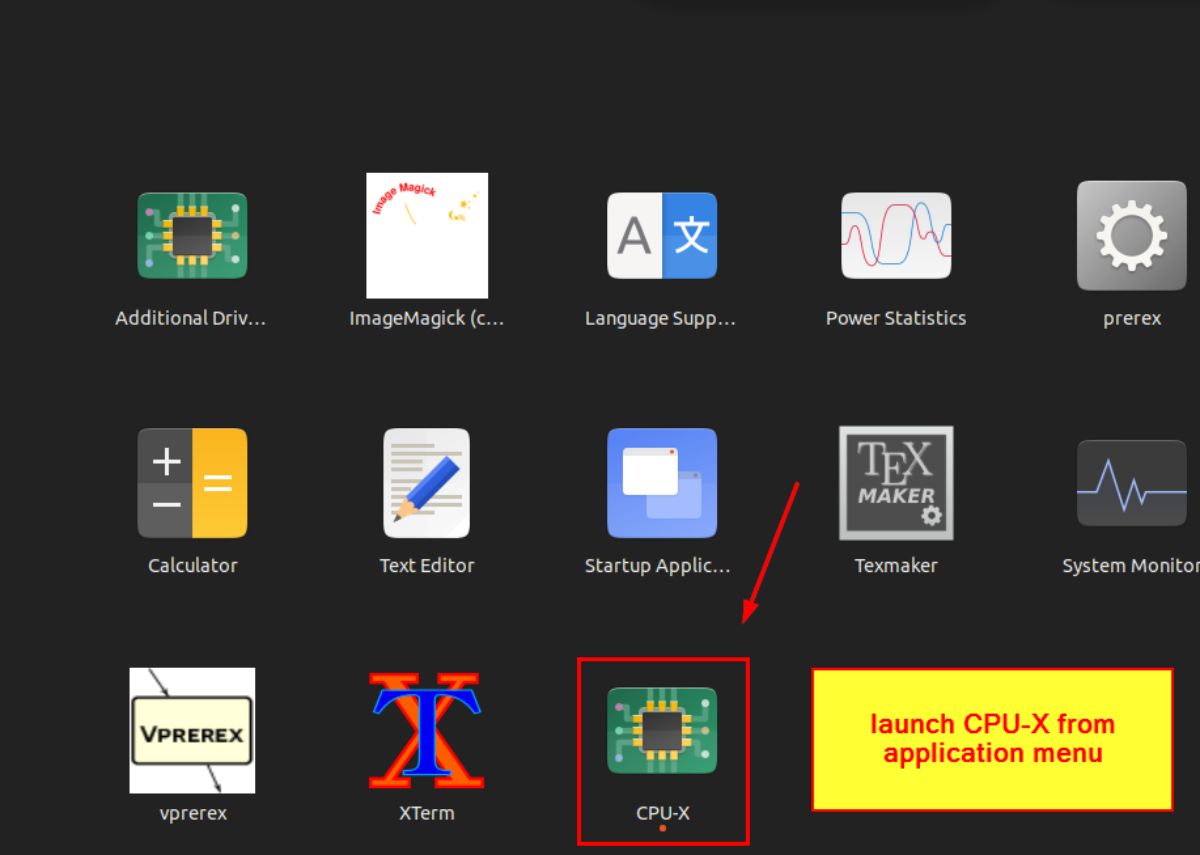The height and width of the screenshot is (855, 1200).
Task: Click the Texmaker label text
Action: (x=895, y=565)
